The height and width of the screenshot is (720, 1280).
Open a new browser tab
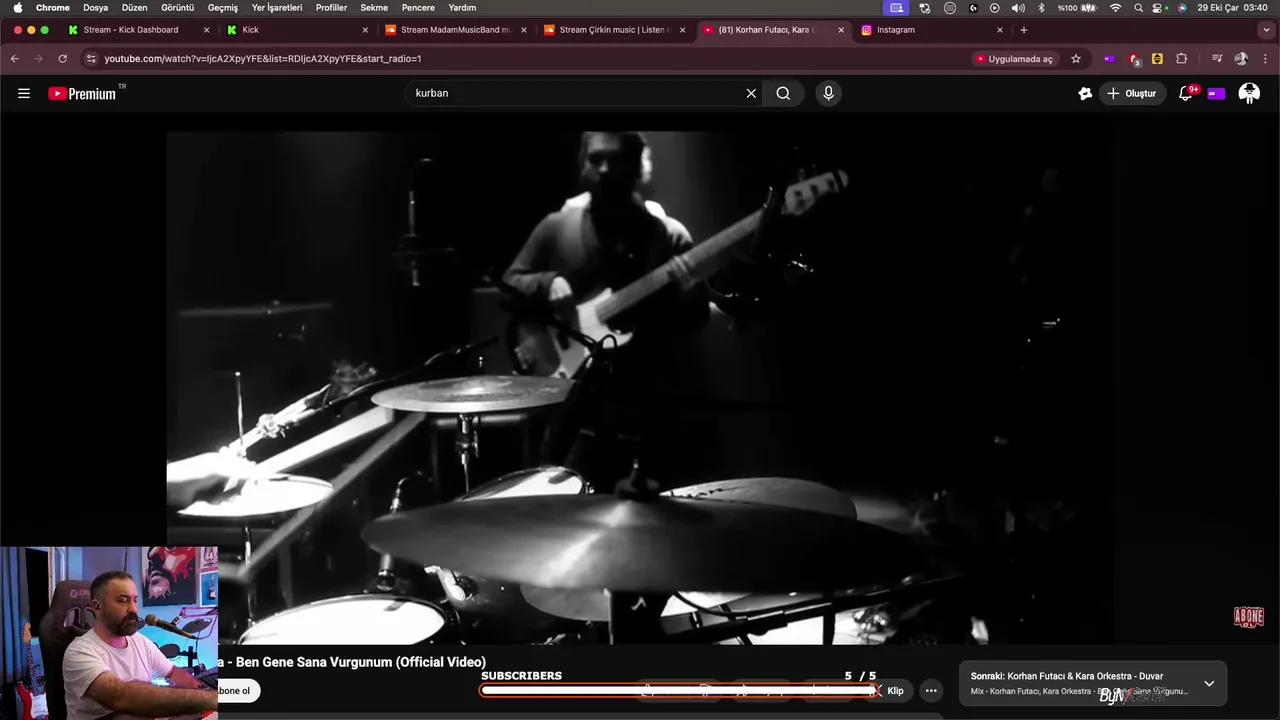click(x=1023, y=30)
